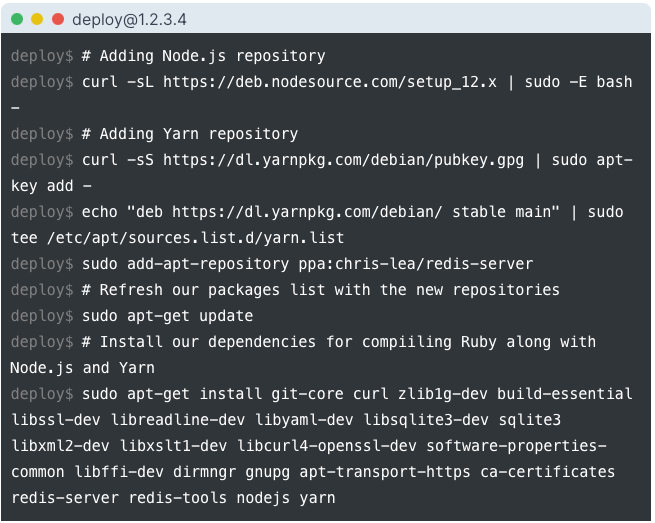Click the green dot in the title bar
Viewport: 655px width, 523px height.
(x=17, y=19)
